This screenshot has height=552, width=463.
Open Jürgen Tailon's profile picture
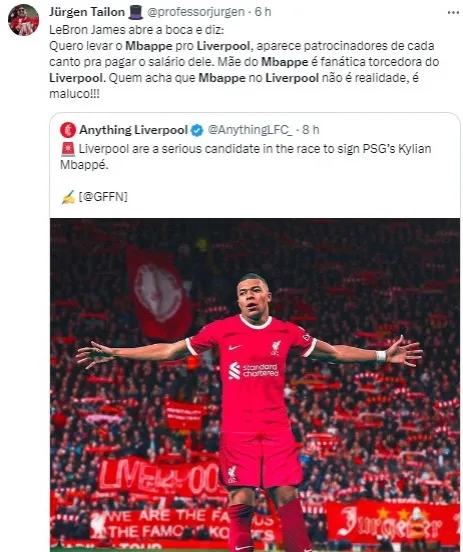tap(24, 20)
